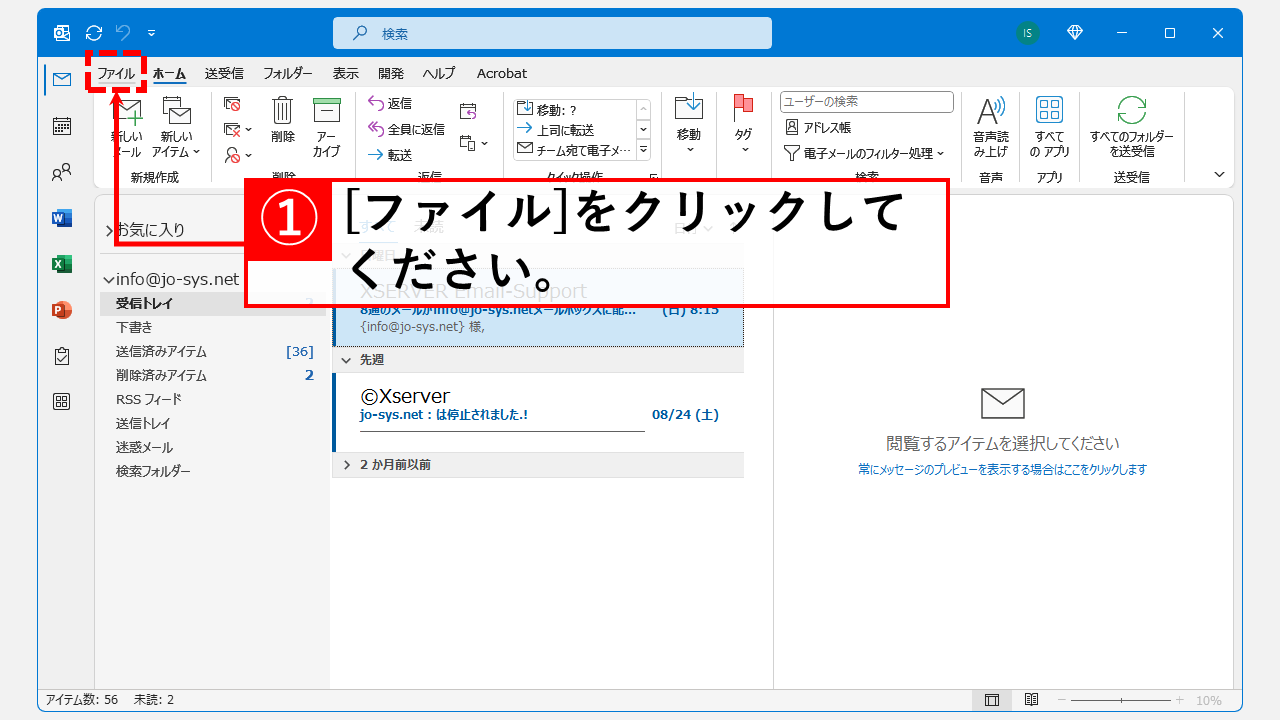Open the Clean Up dropdown icon
This screenshot has width=1280, height=720.
[x=237, y=129]
